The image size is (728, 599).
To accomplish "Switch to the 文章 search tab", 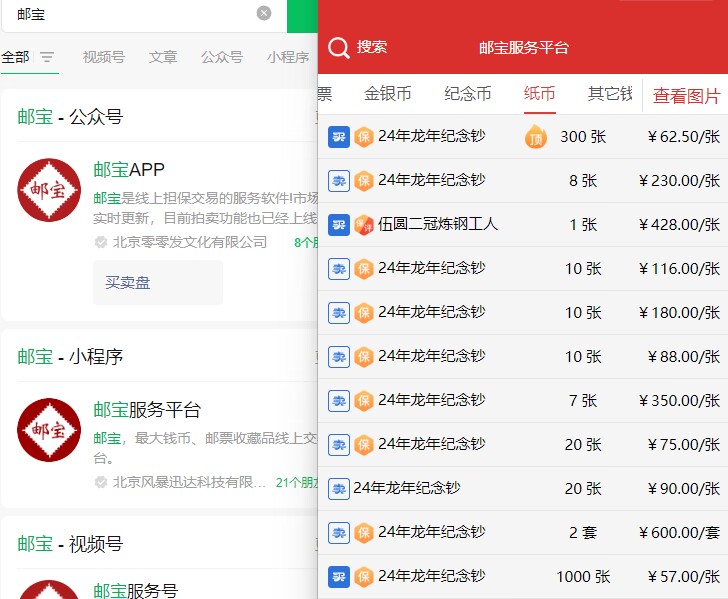I will point(163,57).
